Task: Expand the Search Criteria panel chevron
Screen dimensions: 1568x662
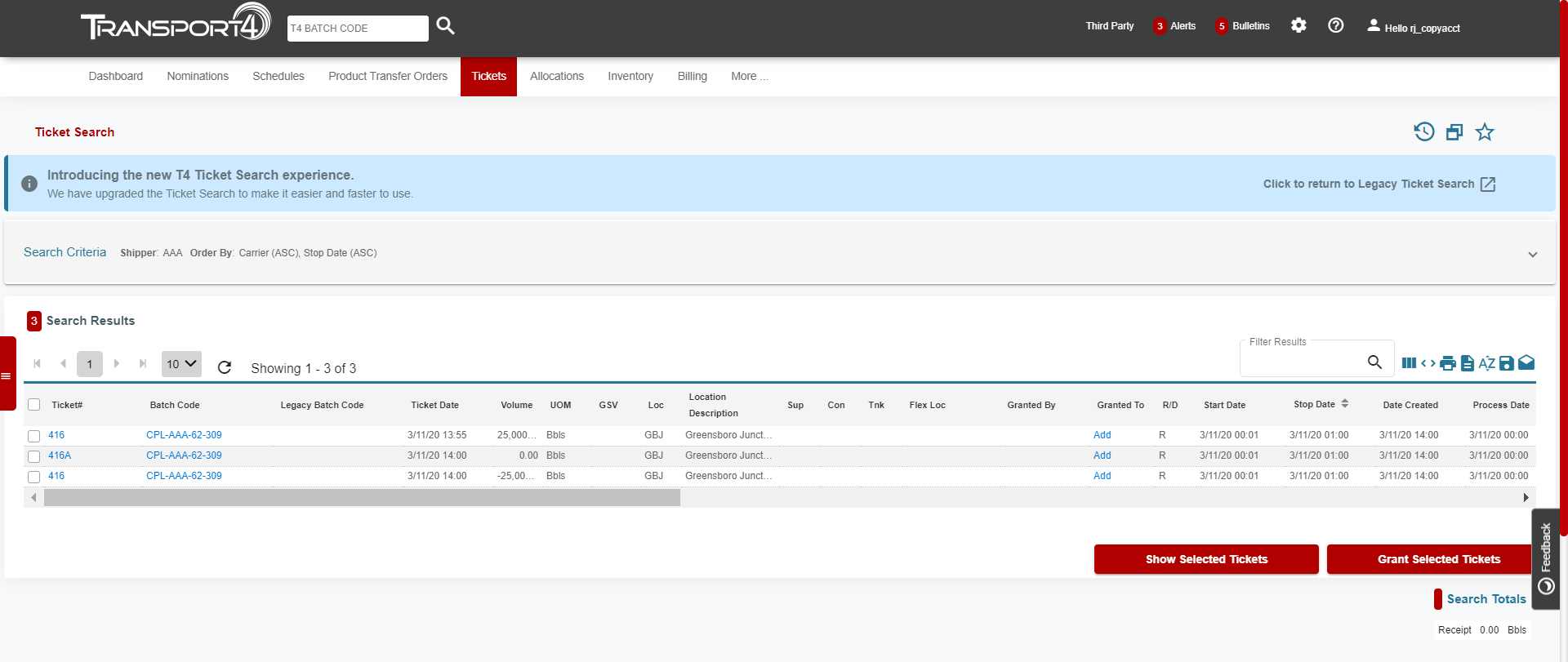Action: point(1533,254)
